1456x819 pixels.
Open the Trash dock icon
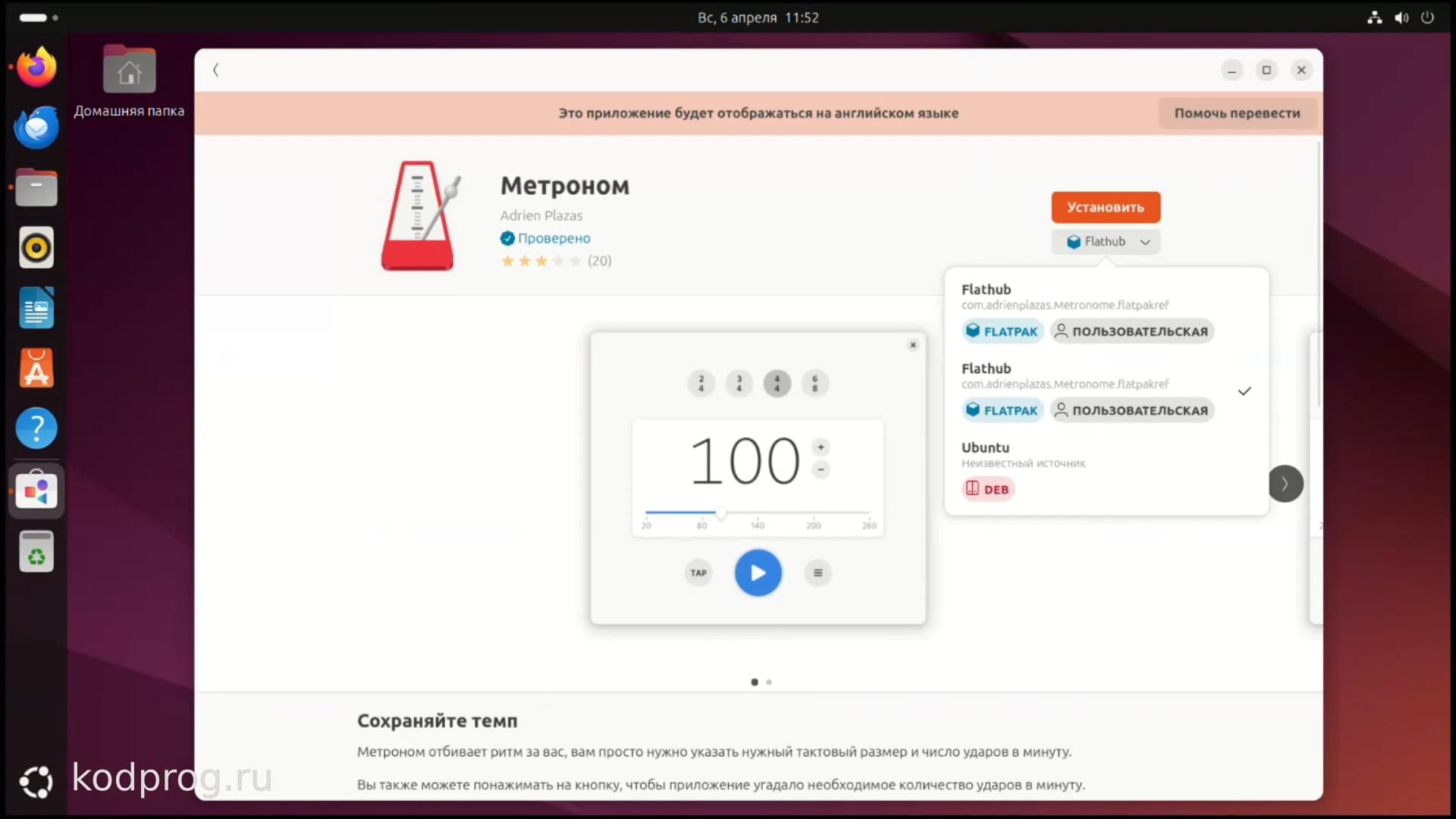click(36, 551)
